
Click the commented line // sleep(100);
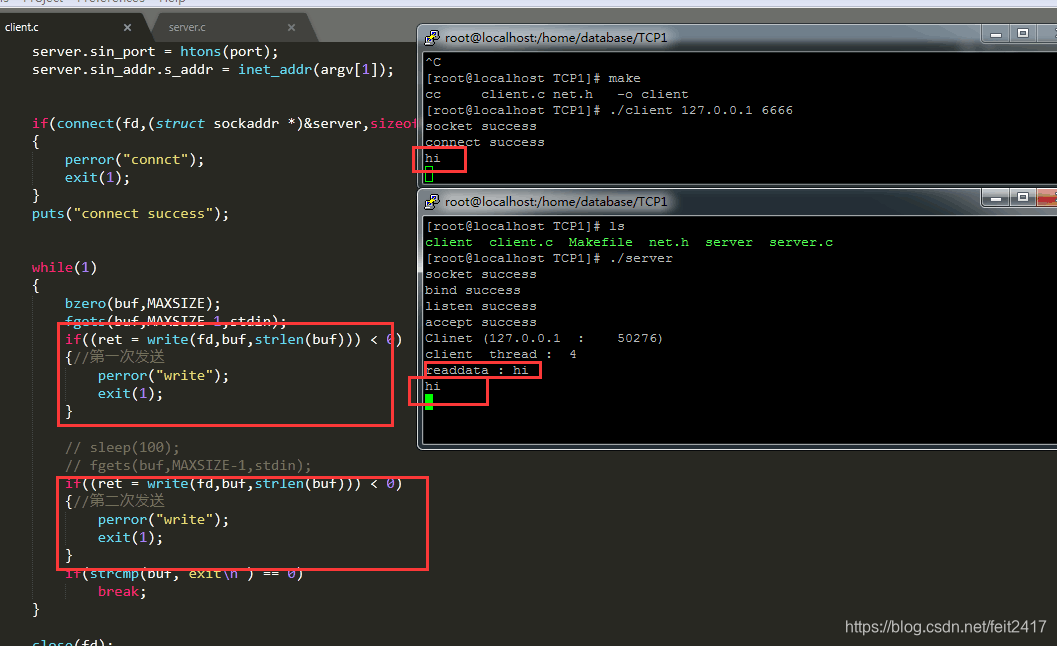[x=122, y=448]
